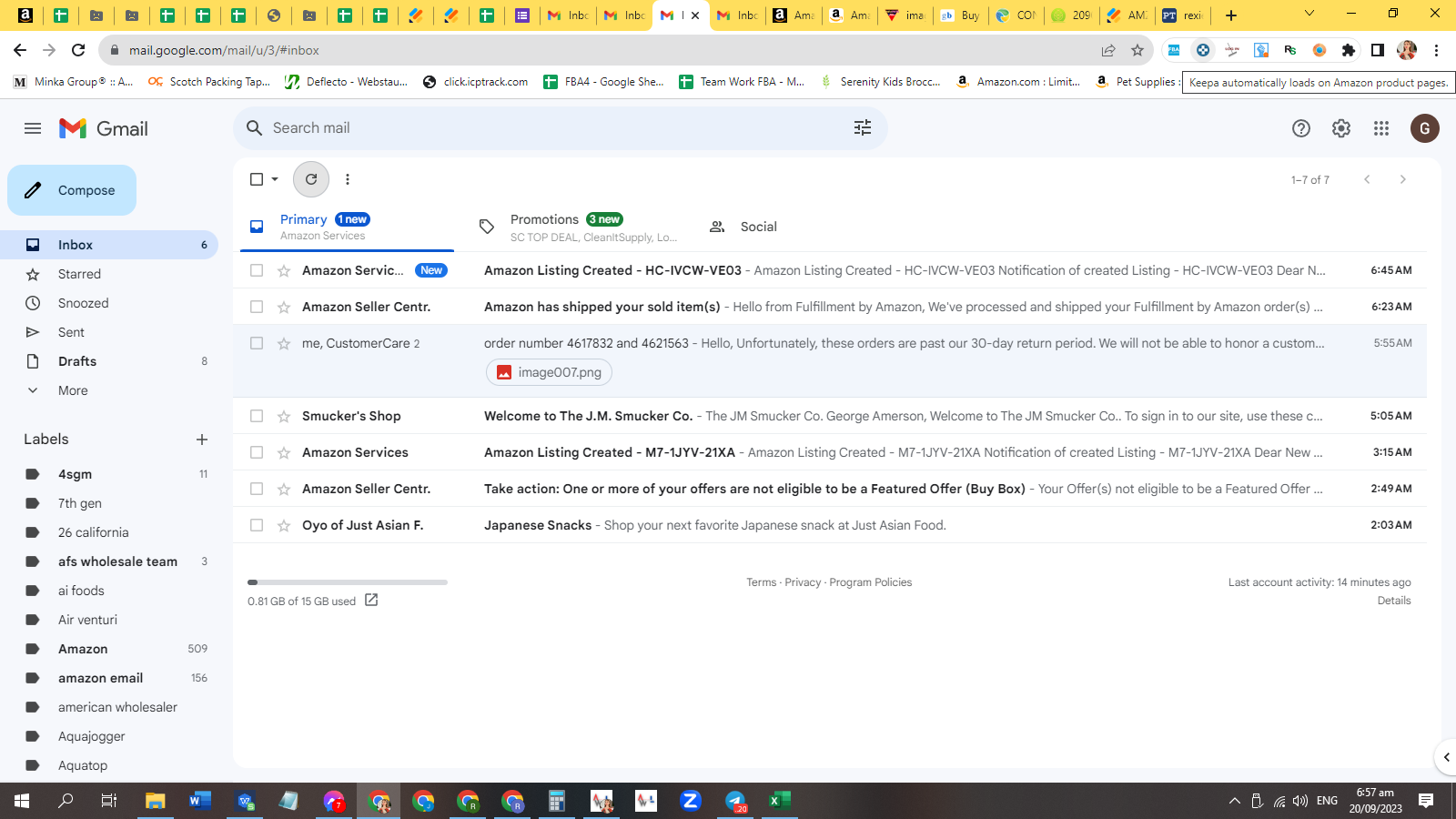Open the afs wholesale team label
Image resolution: width=1456 pixels, height=819 pixels.
pyautogui.click(x=109, y=561)
